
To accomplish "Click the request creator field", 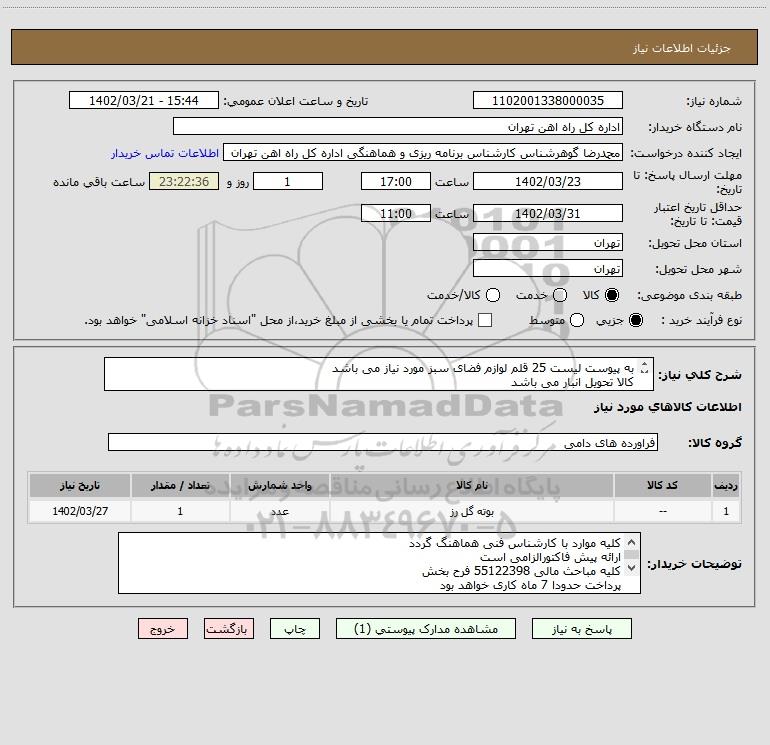I will click(423, 153).
